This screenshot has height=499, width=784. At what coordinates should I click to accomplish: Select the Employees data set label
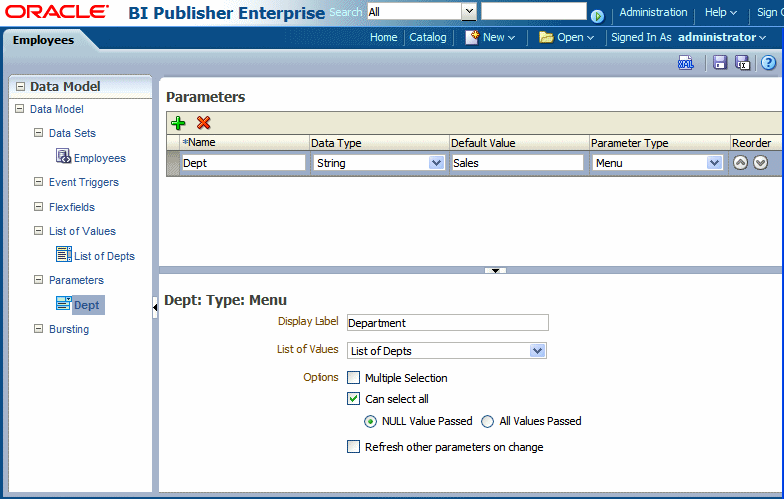coord(100,158)
